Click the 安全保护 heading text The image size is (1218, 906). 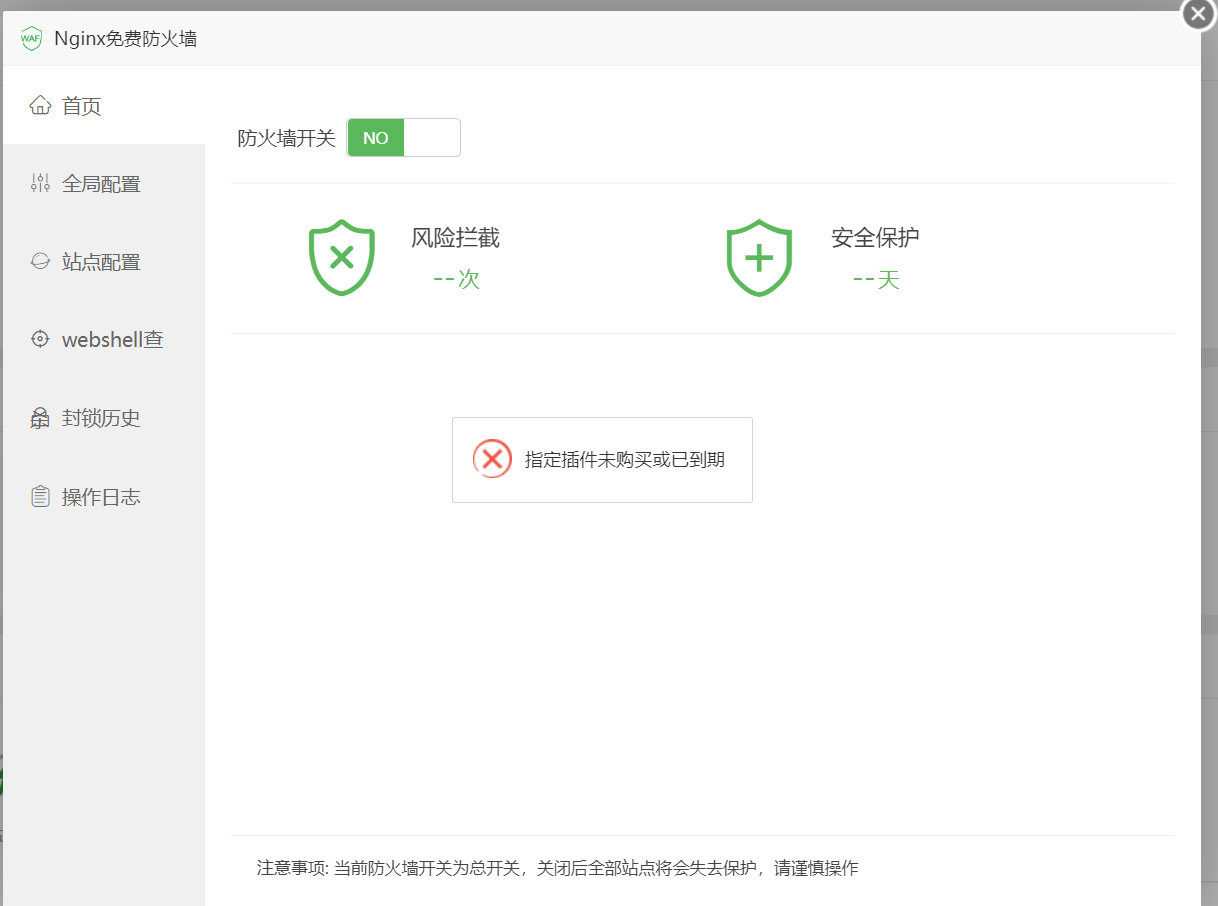(875, 238)
